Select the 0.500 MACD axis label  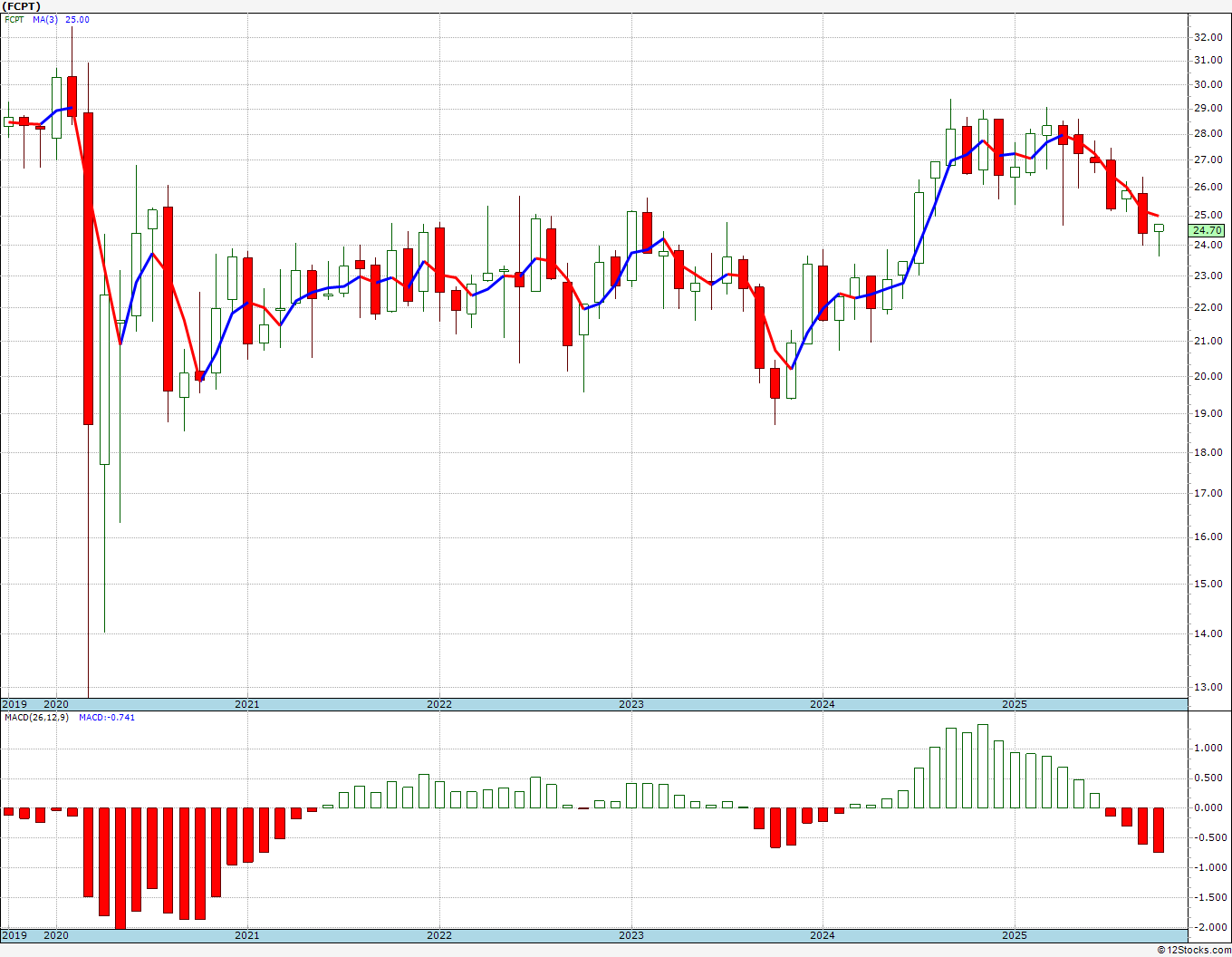1208,778
